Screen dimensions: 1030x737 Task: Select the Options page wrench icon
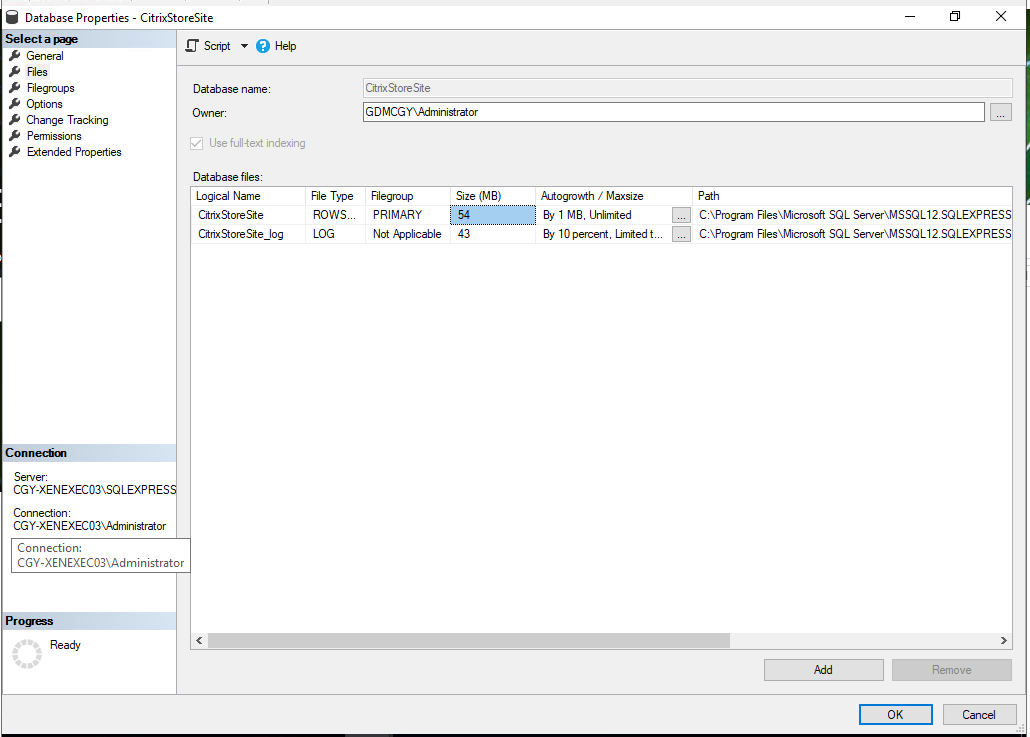tap(15, 104)
